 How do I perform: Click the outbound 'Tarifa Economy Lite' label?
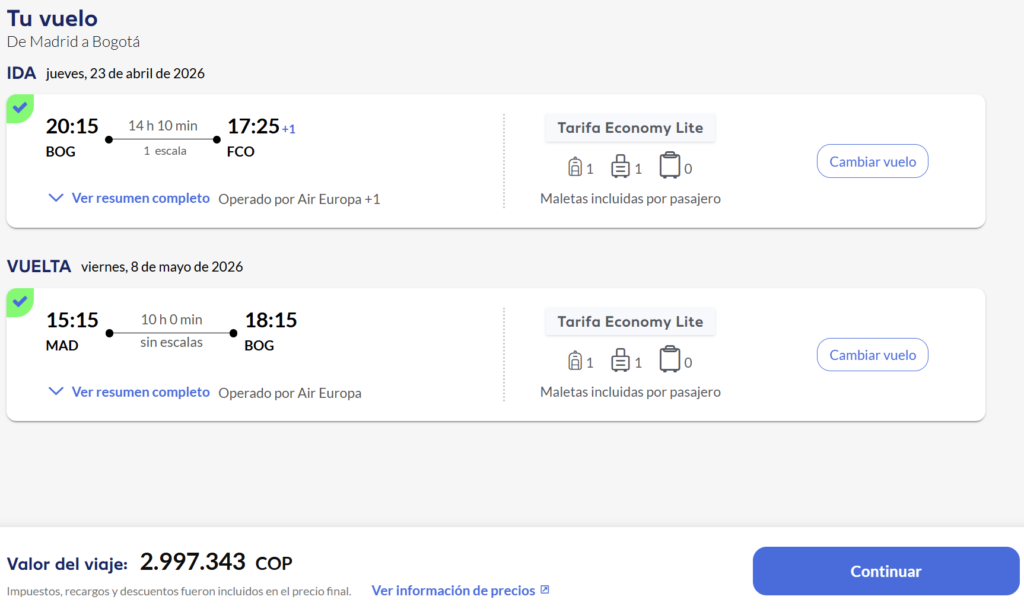pyautogui.click(x=630, y=128)
